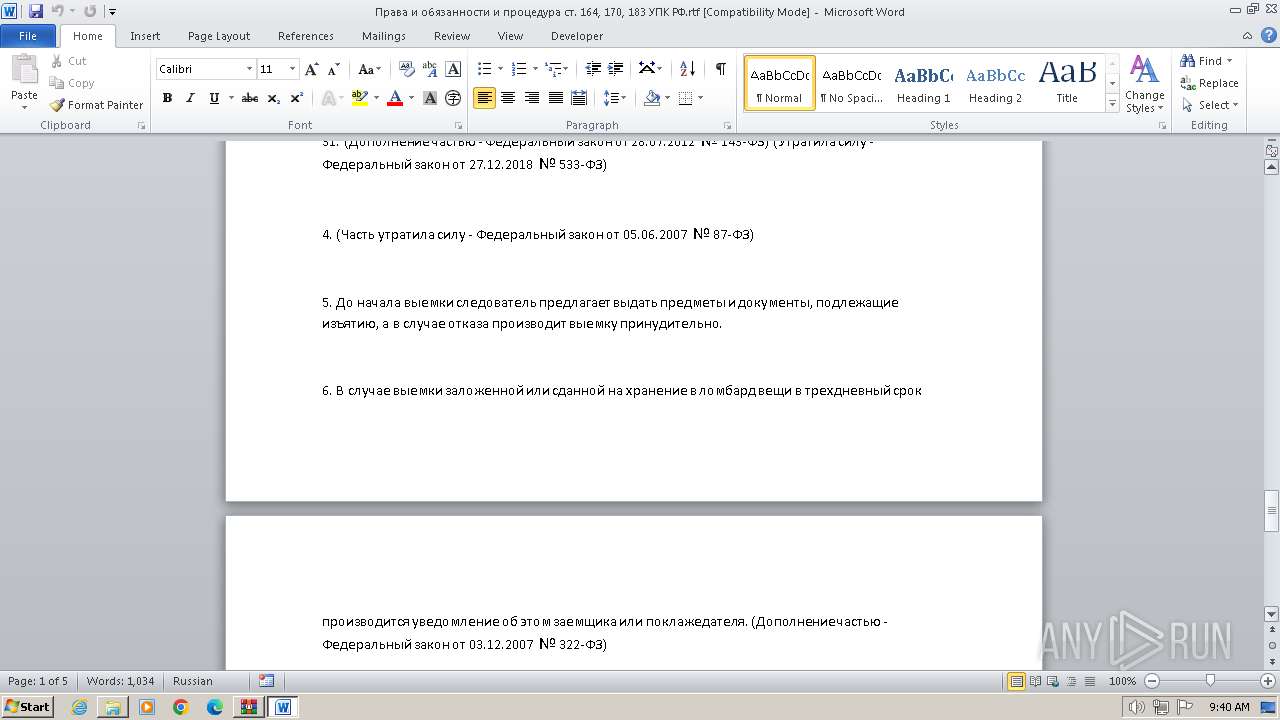The height and width of the screenshot is (720, 1280).
Task: Click the Line Spacing icon
Action: coord(612,98)
